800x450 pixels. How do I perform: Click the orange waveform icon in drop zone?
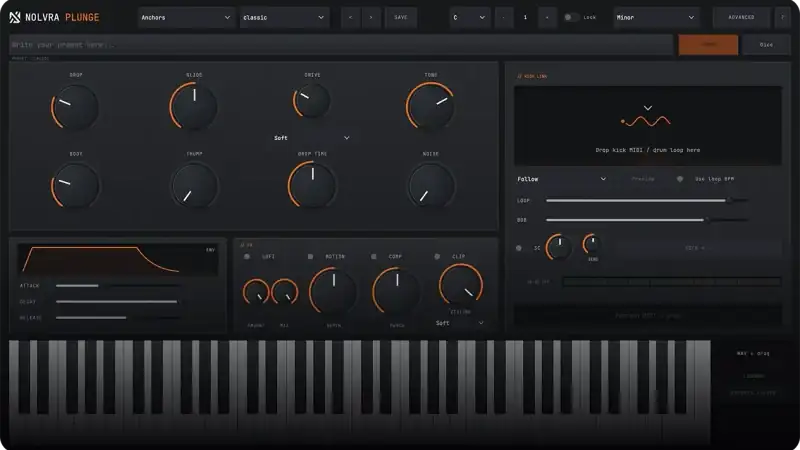[646, 121]
